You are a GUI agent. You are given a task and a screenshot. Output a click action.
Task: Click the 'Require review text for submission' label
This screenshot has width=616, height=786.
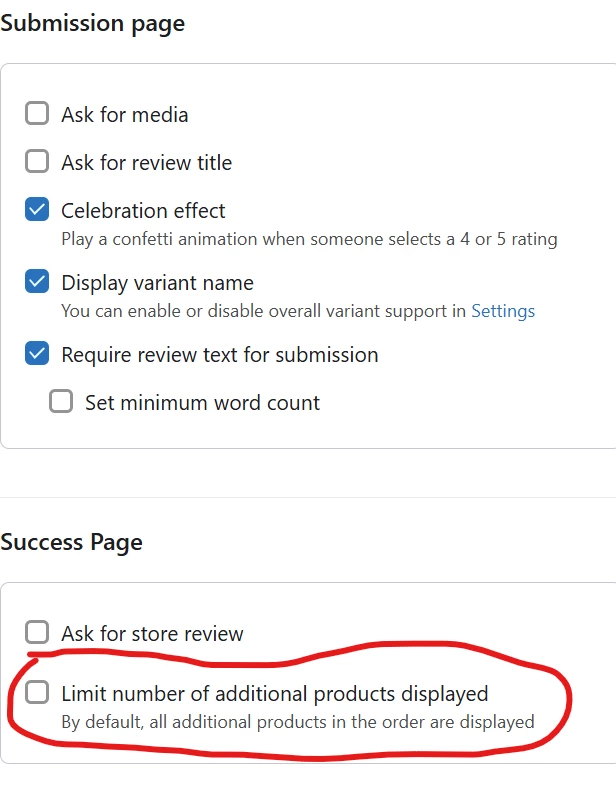click(220, 355)
